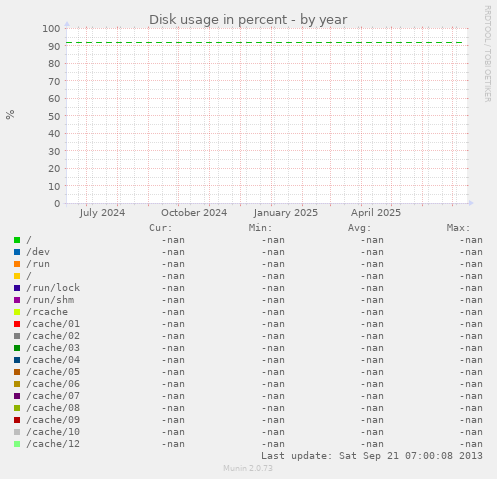The image size is (497, 479).
Task: Click the orange /run legend swatch
Action: click(x=17, y=264)
